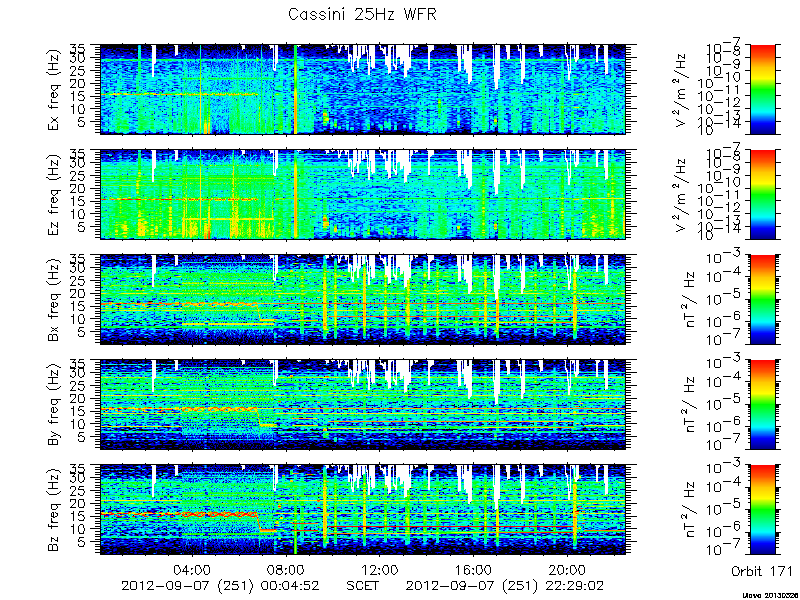Click the Bz panel color scale bar
The width and height of the screenshot is (800, 600).
pos(762,510)
